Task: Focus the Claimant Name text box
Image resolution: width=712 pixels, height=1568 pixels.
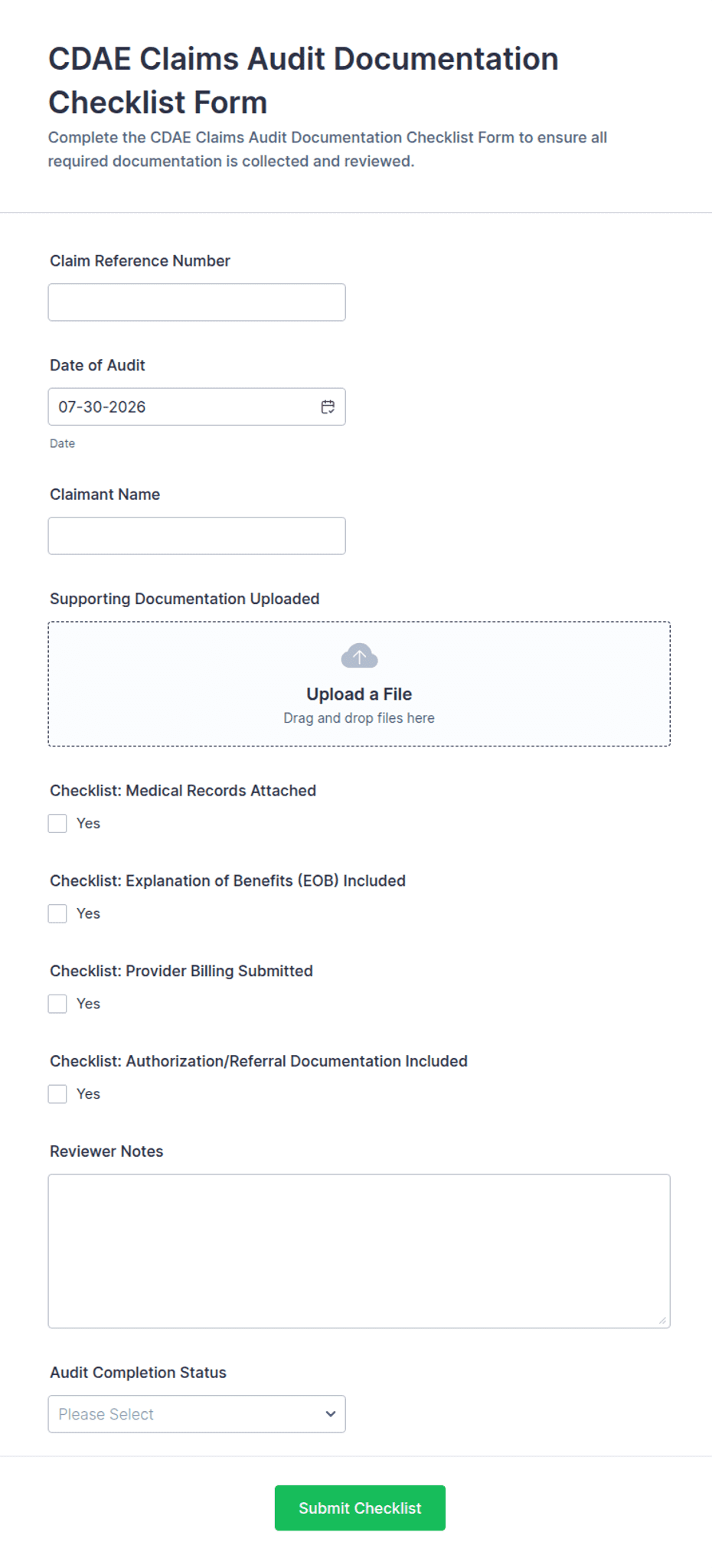Action: pyautogui.click(x=197, y=536)
